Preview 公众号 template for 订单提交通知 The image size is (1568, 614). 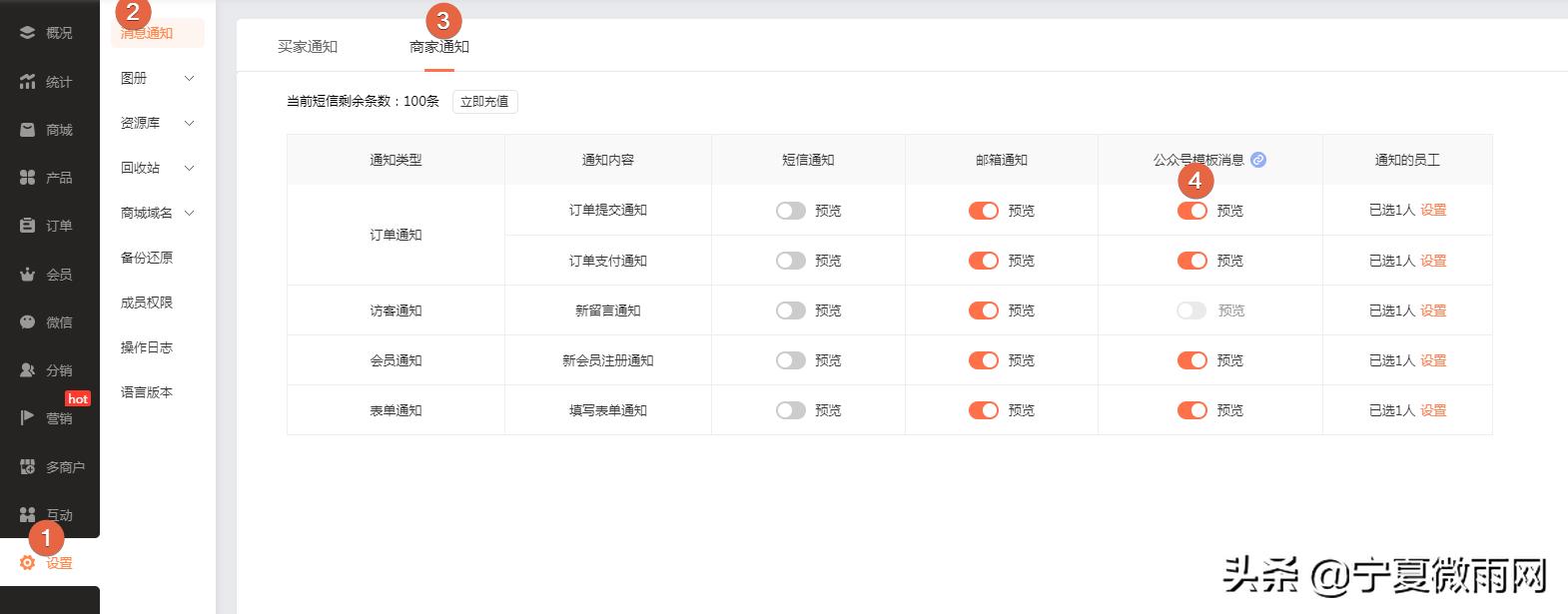[x=1229, y=211]
